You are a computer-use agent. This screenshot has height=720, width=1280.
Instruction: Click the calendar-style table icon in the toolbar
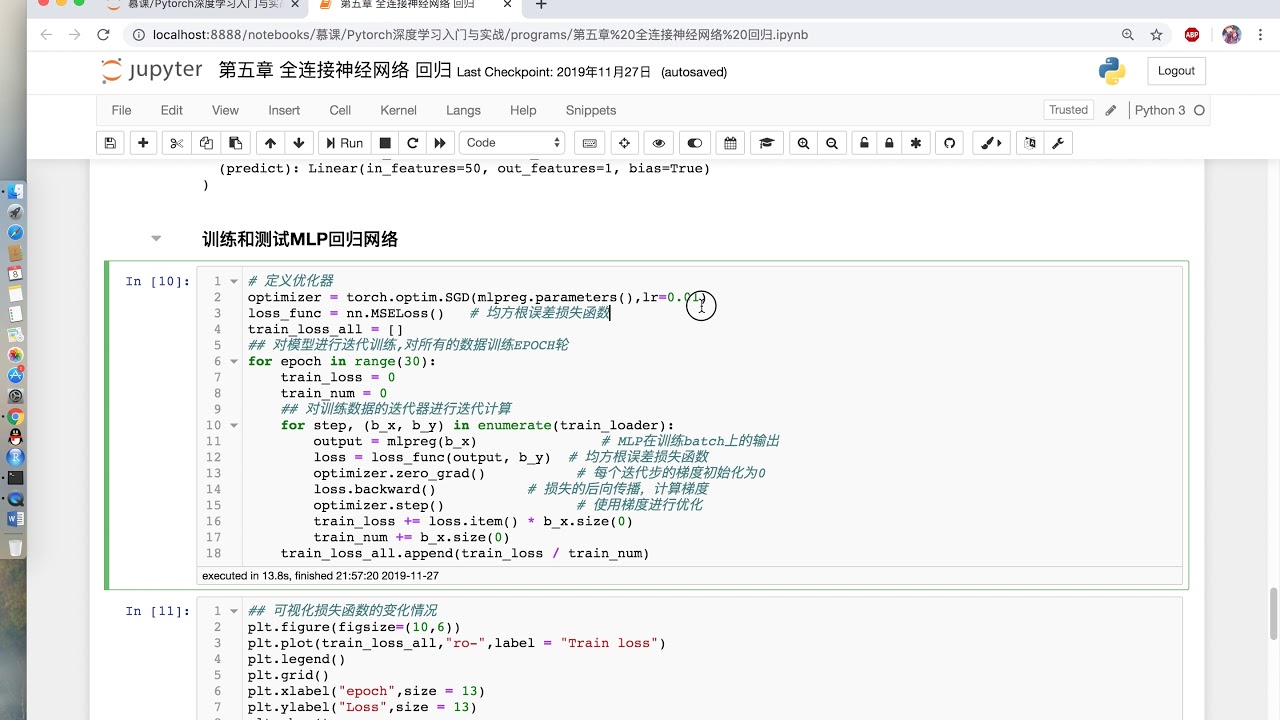(730, 143)
